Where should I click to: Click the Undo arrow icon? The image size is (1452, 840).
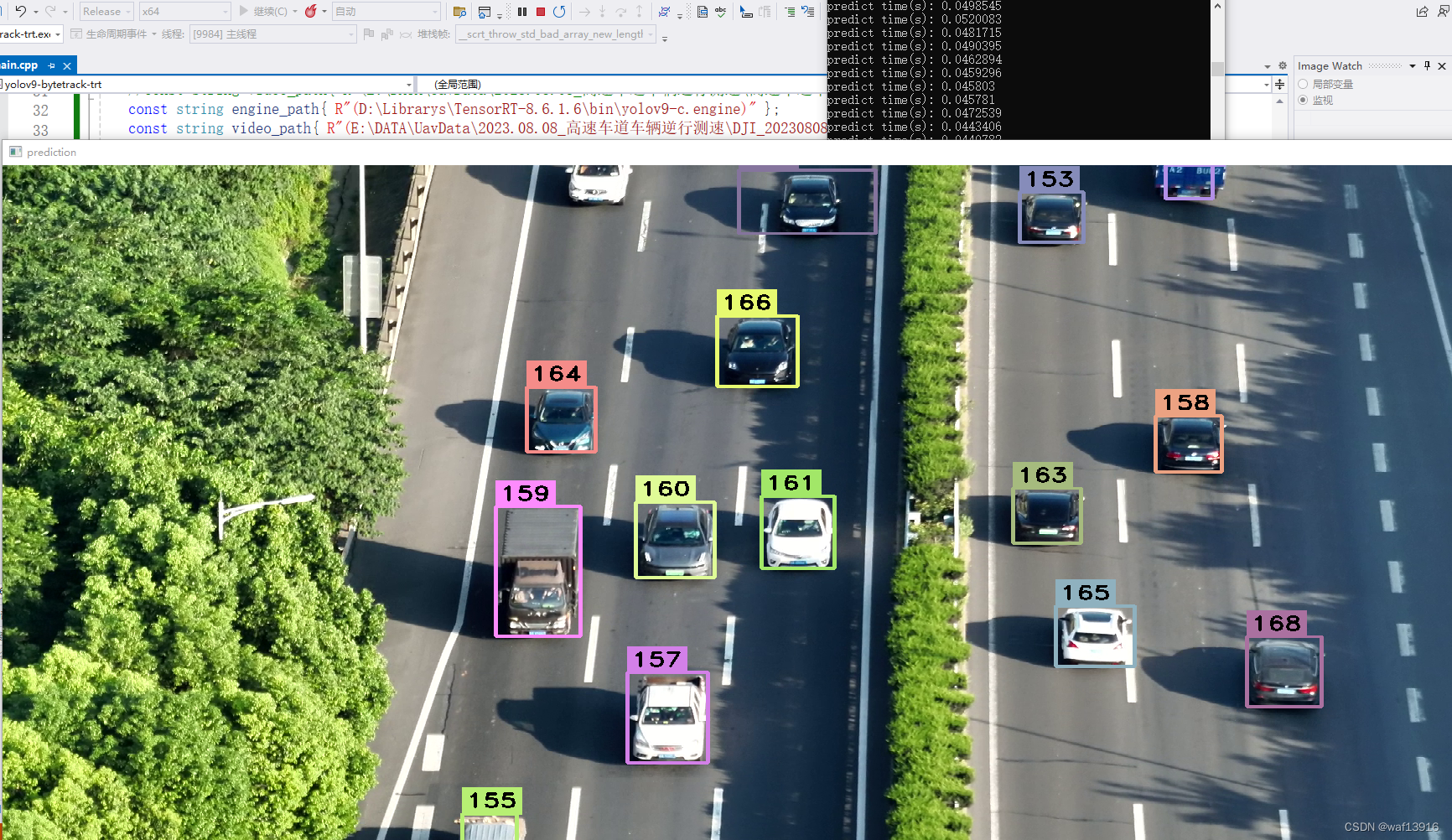[20, 11]
